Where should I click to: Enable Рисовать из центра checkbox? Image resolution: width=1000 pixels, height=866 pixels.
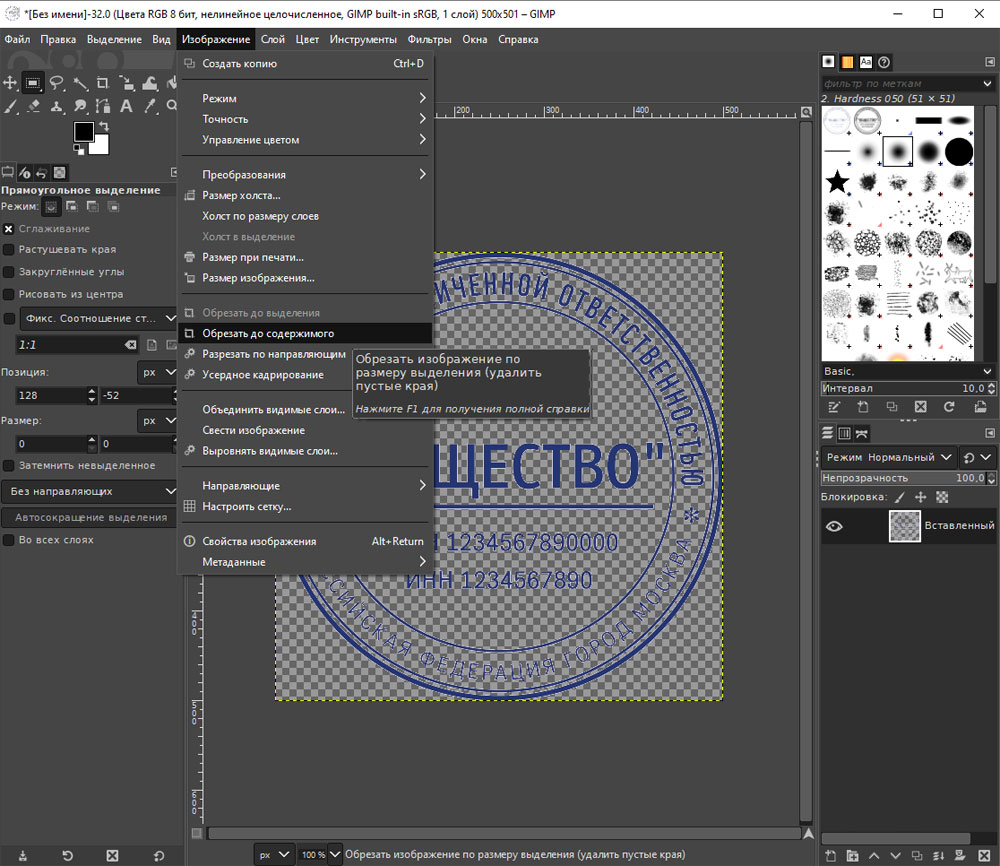click(x=8, y=294)
